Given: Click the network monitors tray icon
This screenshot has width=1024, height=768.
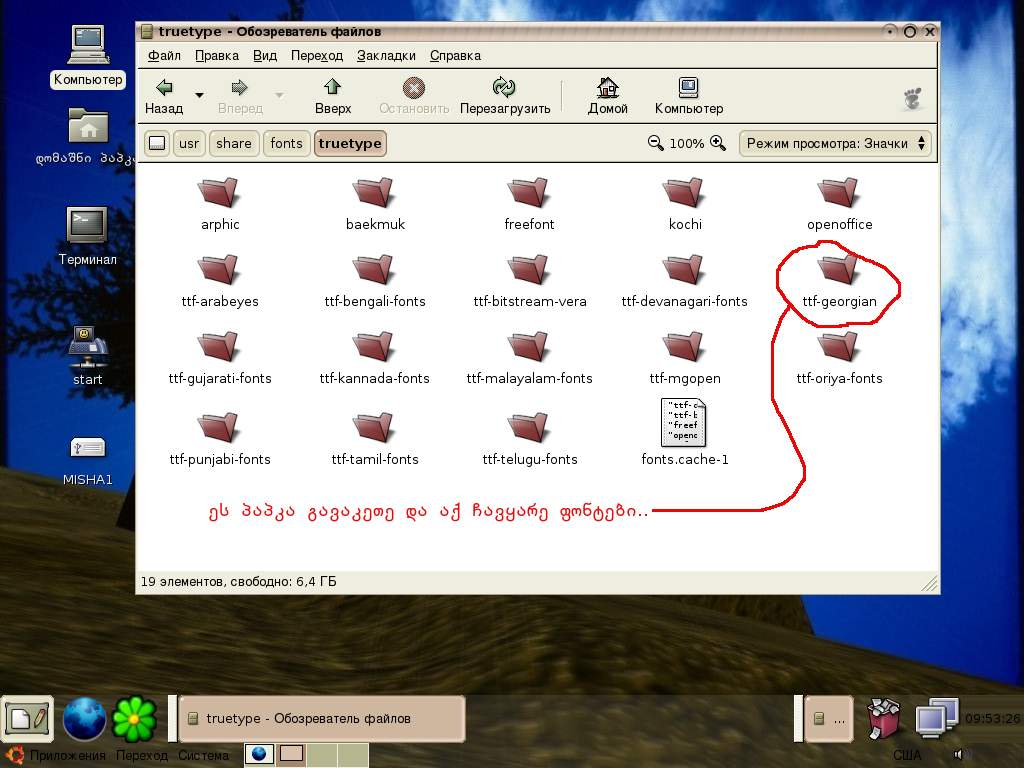Looking at the screenshot, I should point(936,717).
